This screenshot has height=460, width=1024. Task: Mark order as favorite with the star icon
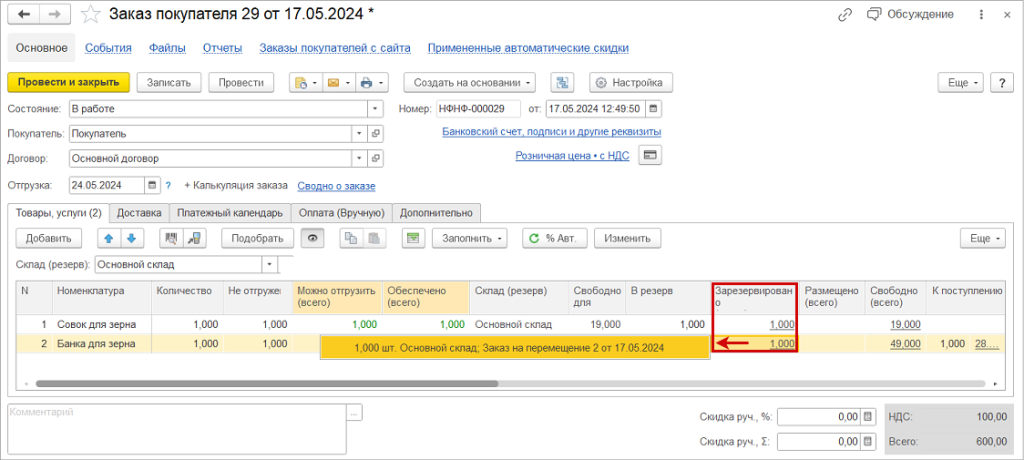click(x=91, y=15)
